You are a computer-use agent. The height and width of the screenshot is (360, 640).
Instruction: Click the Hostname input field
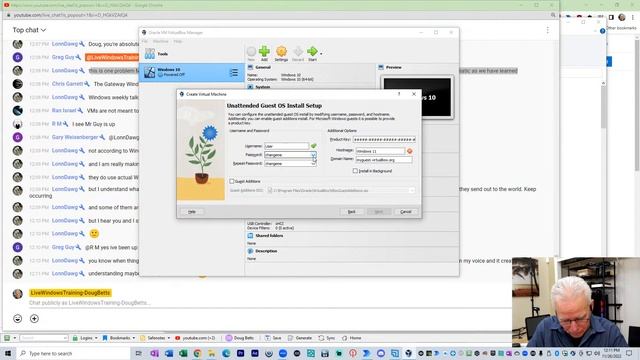coord(380,151)
